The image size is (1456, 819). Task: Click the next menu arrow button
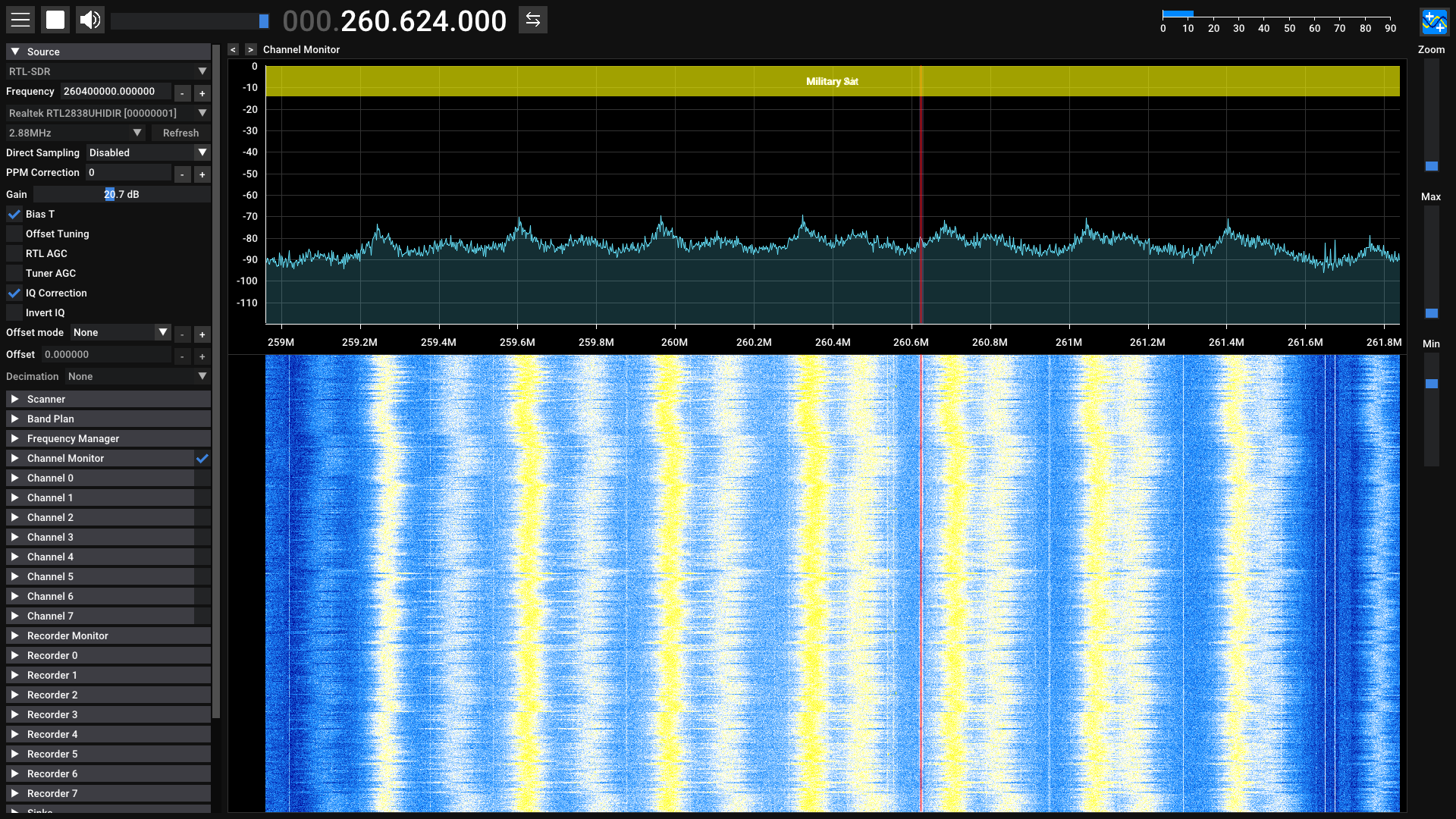pos(250,49)
